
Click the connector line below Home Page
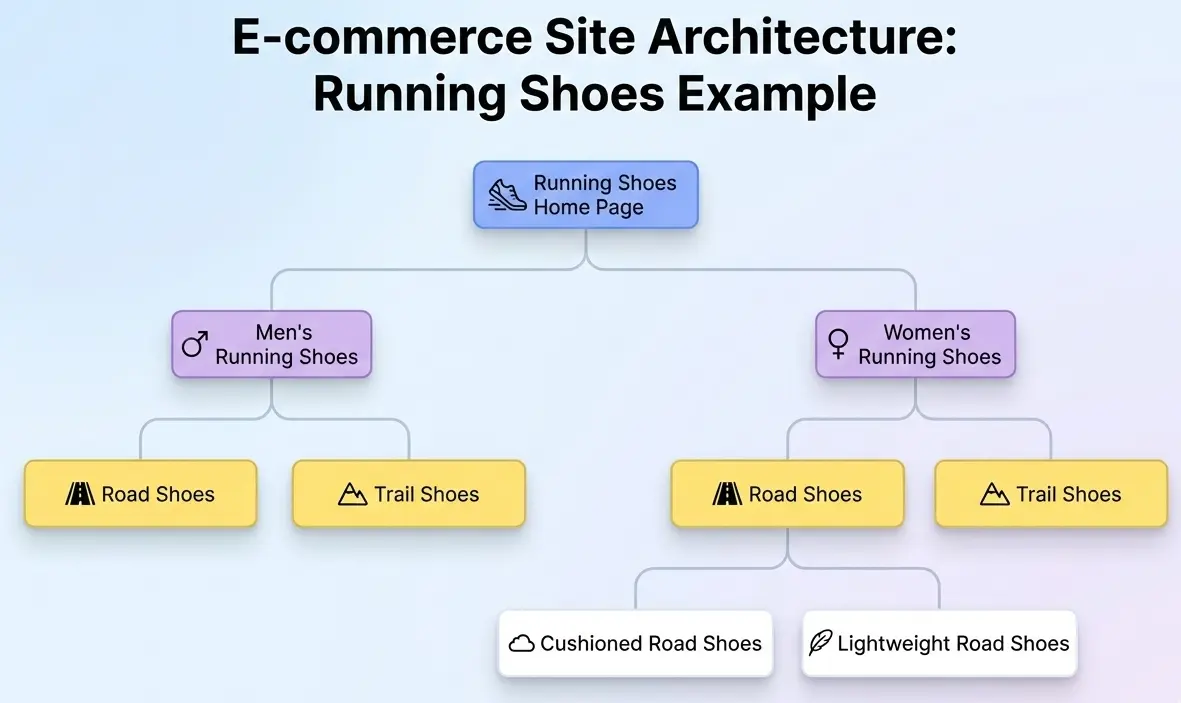585,250
